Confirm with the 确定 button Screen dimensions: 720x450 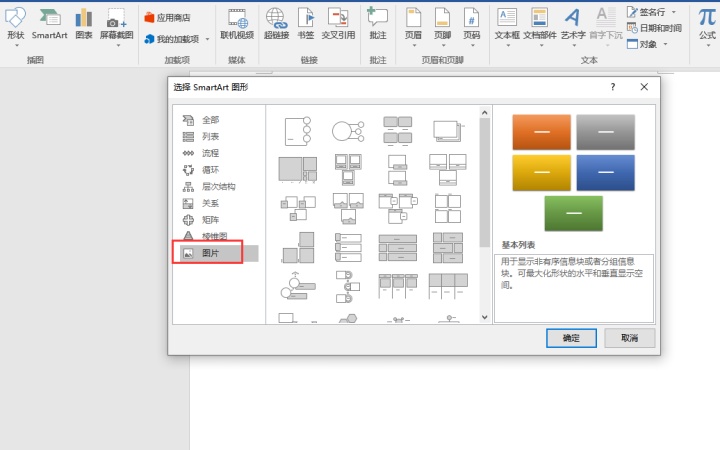pyautogui.click(x=571, y=338)
